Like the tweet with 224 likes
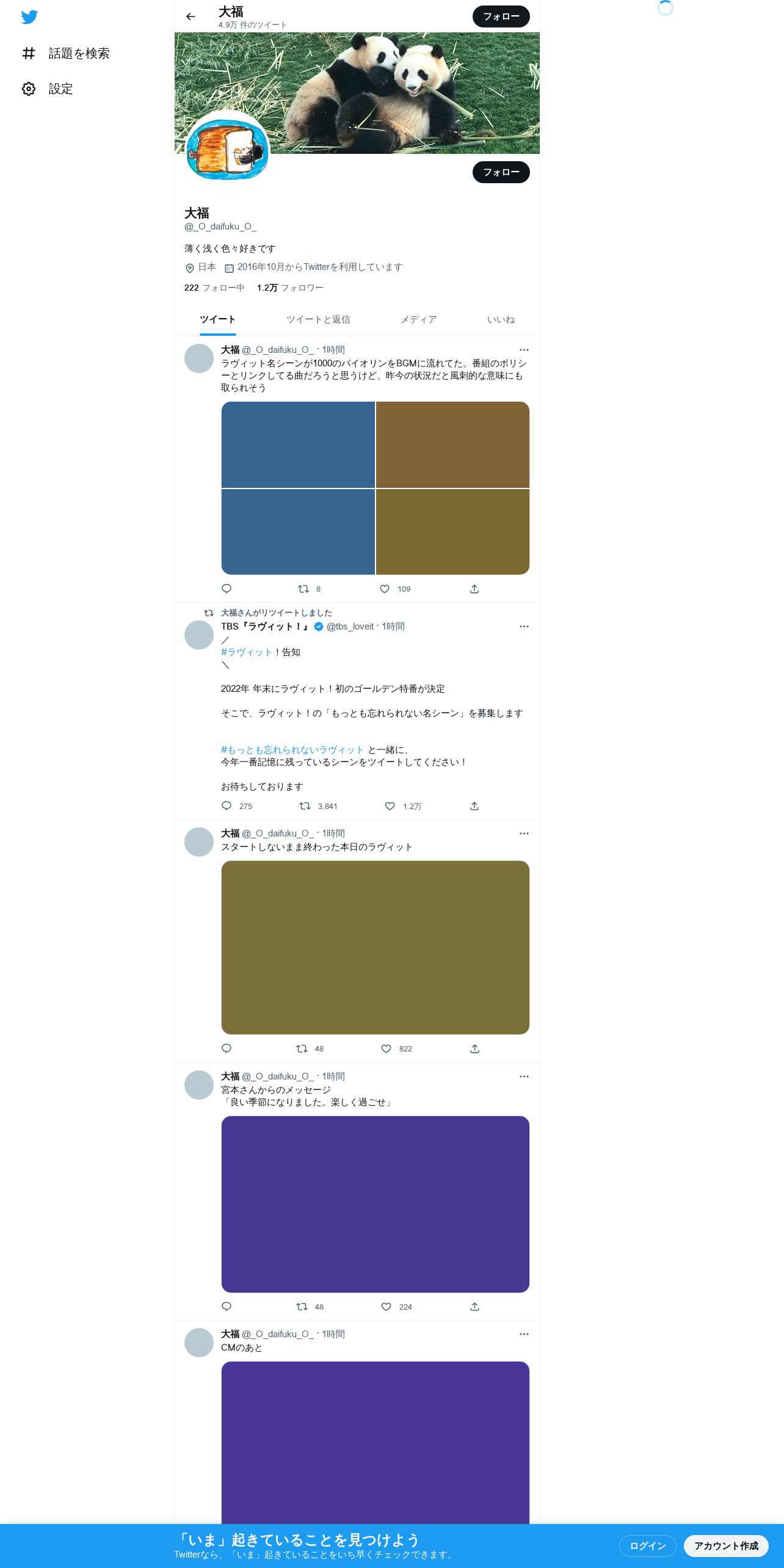Viewport: 784px width, 1568px height. coord(386,1307)
